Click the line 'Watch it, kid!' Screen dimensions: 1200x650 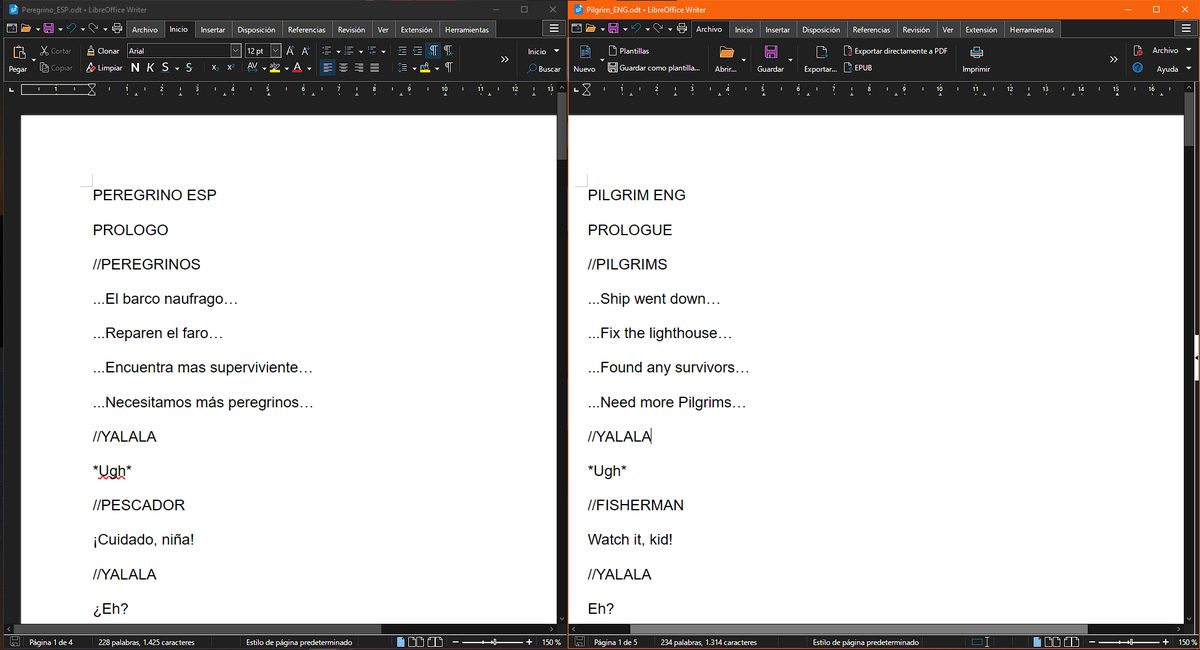[x=630, y=540]
